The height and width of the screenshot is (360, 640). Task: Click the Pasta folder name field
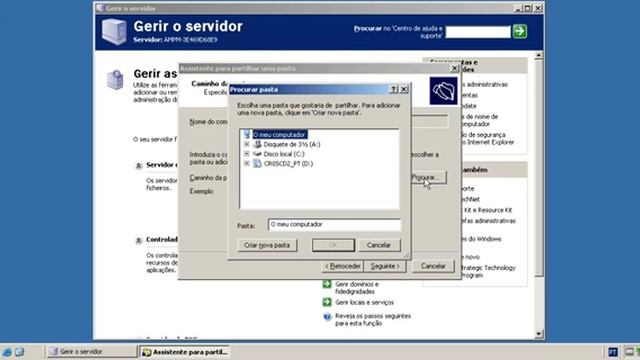[334, 224]
